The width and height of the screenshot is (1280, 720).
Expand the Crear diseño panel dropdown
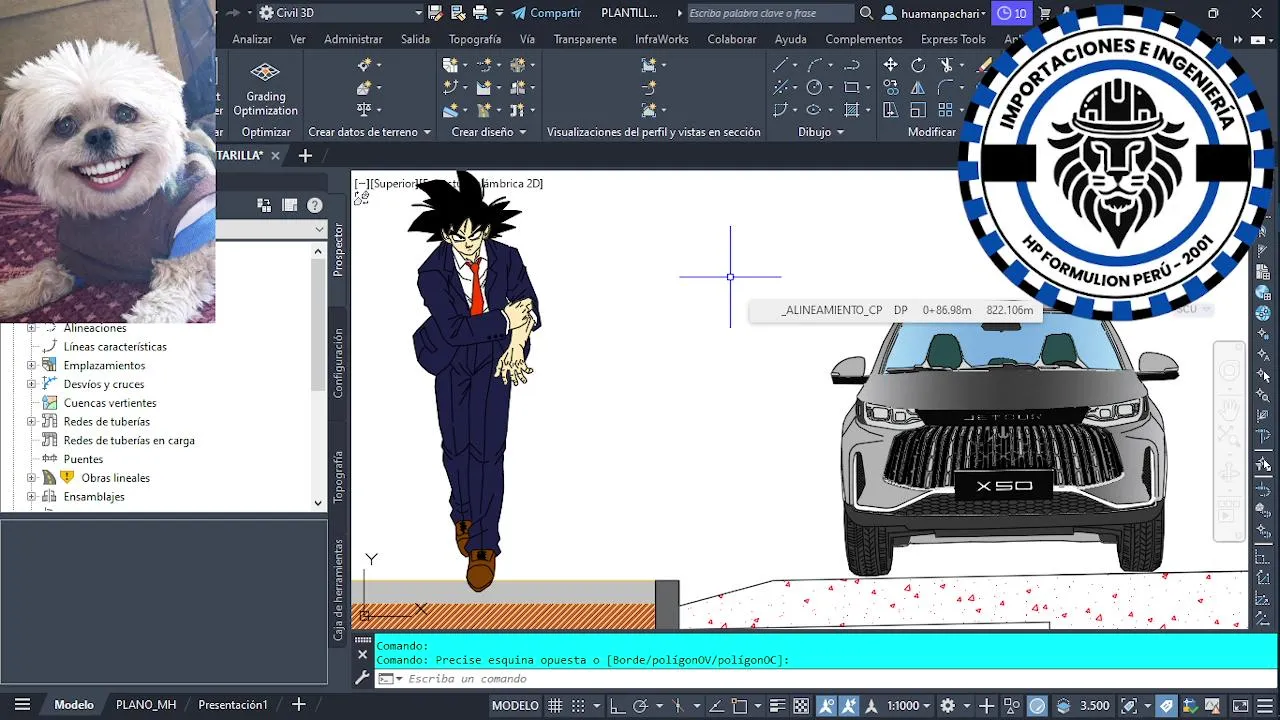[488, 132]
